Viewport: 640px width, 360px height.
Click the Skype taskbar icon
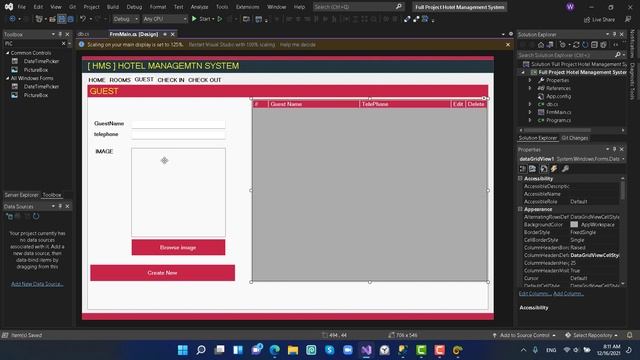pyautogui.click(x=329, y=350)
